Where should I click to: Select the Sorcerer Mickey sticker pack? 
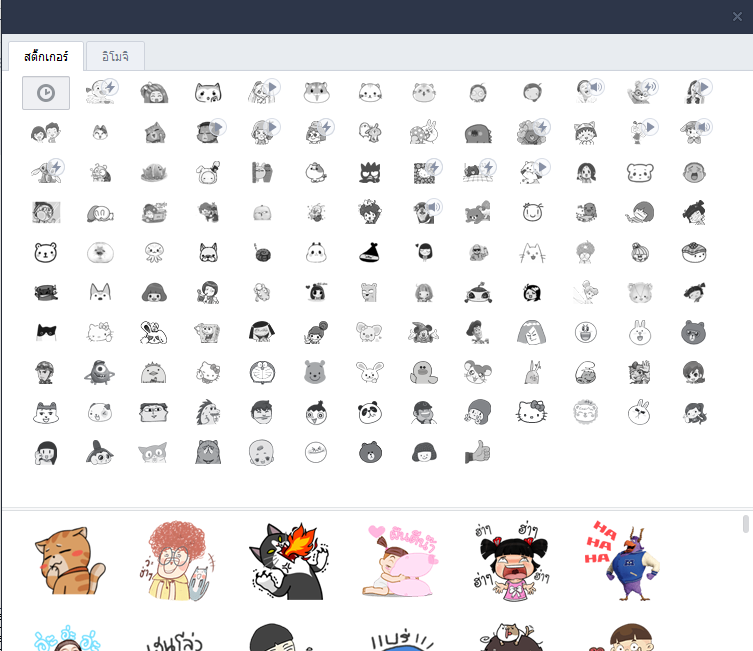(x=424, y=332)
